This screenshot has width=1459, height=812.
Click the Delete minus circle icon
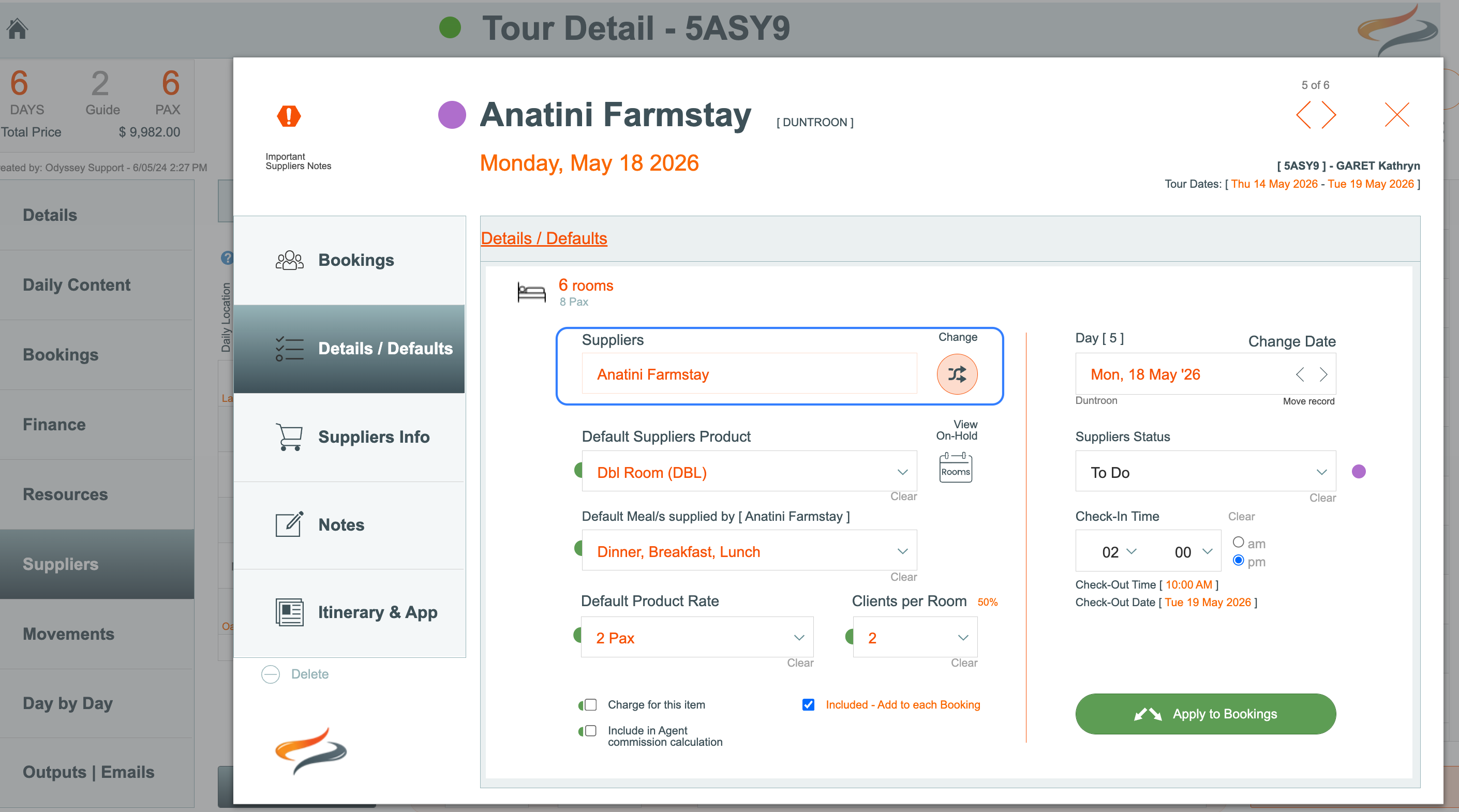click(271, 674)
